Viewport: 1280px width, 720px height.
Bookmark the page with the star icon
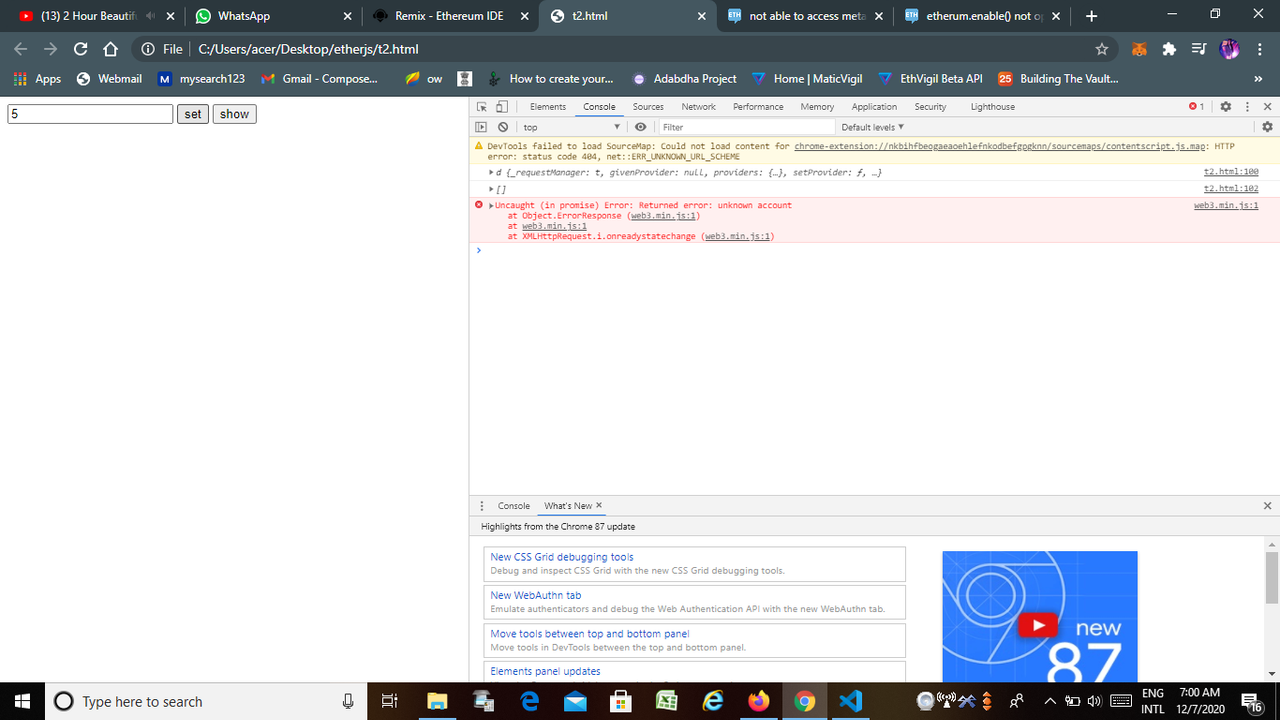(x=1101, y=48)
